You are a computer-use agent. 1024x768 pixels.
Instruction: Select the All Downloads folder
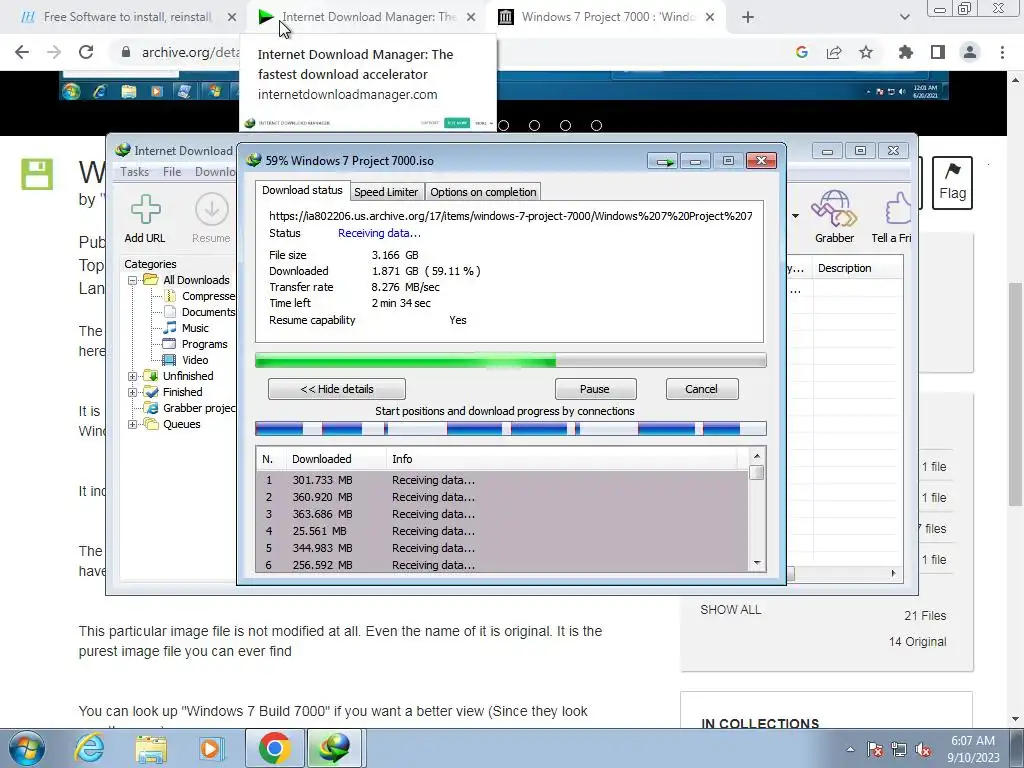pyautogui.click(x=187, y=280)
